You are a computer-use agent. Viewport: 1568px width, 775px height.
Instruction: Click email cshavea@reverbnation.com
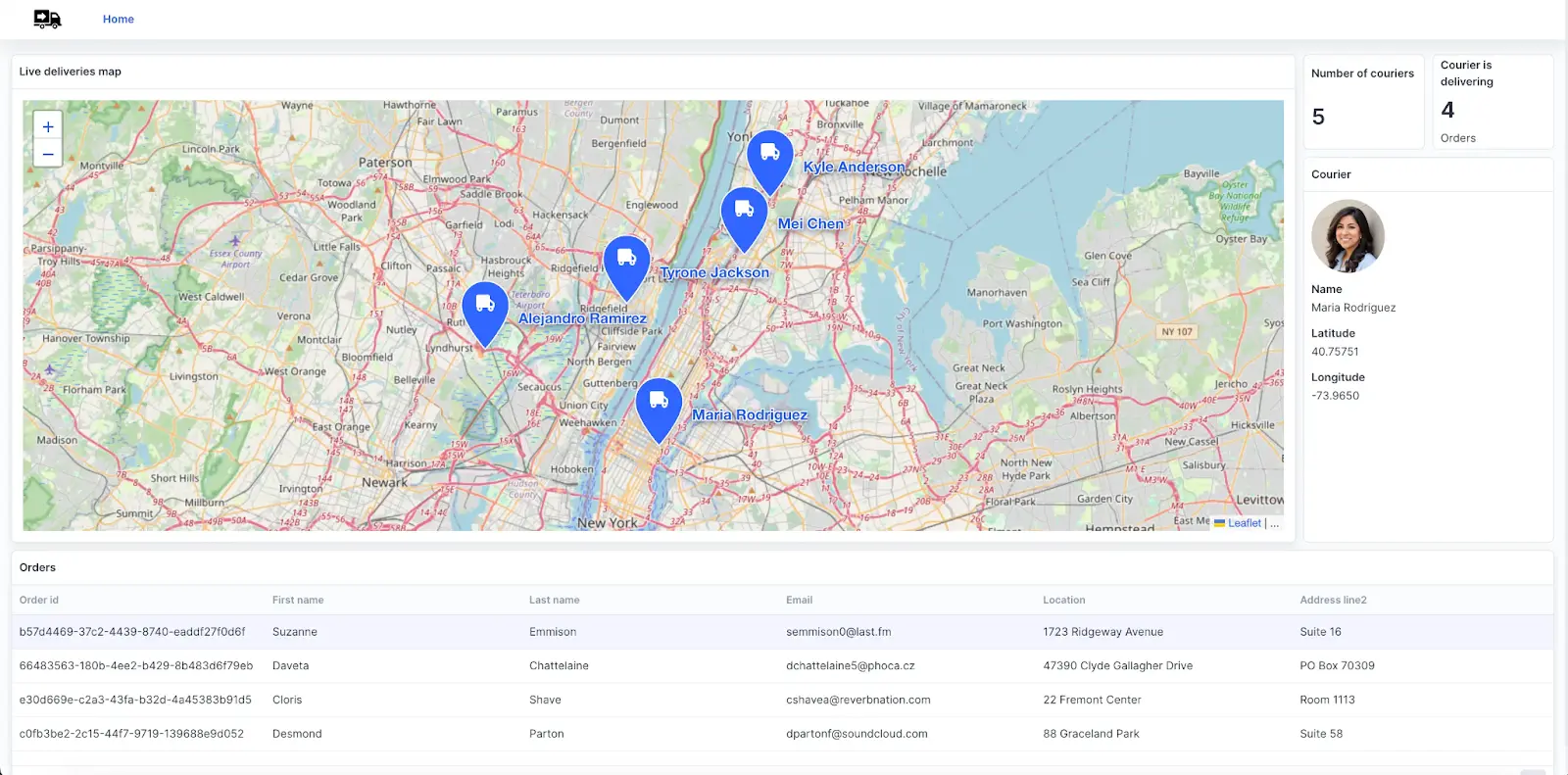tap(858, 700)
